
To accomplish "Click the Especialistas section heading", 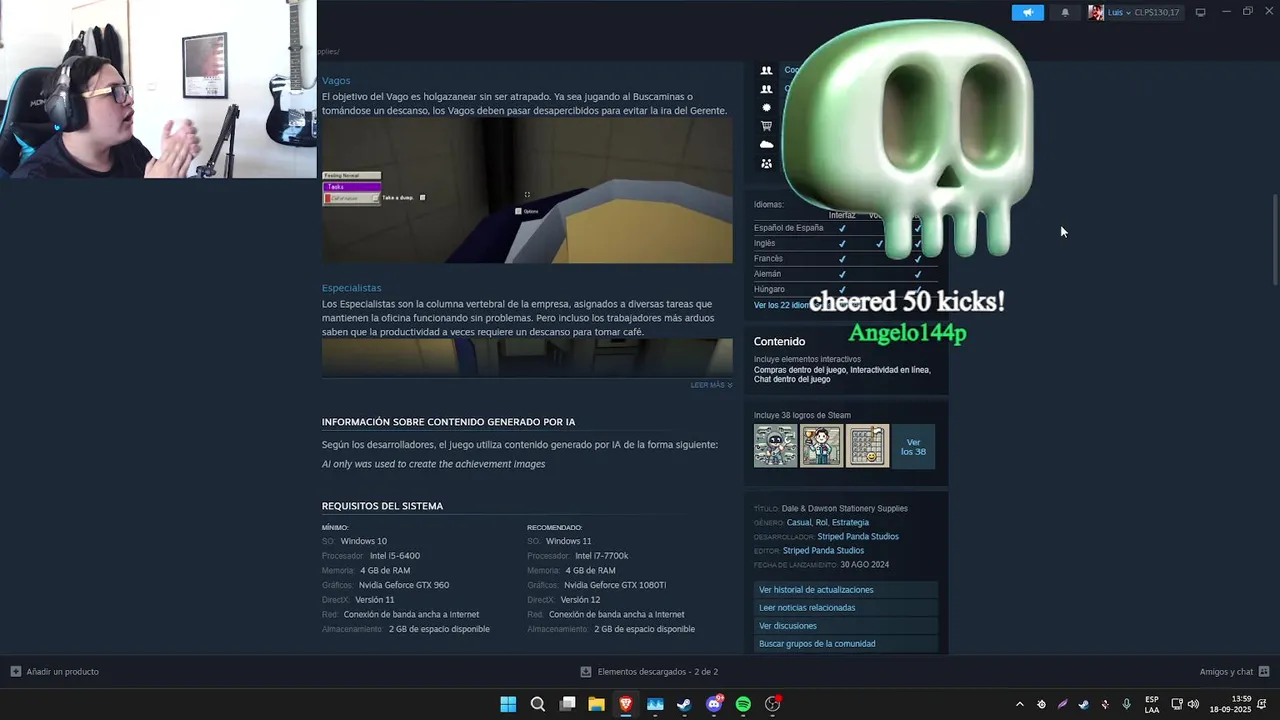I will [x=351, y=288].
